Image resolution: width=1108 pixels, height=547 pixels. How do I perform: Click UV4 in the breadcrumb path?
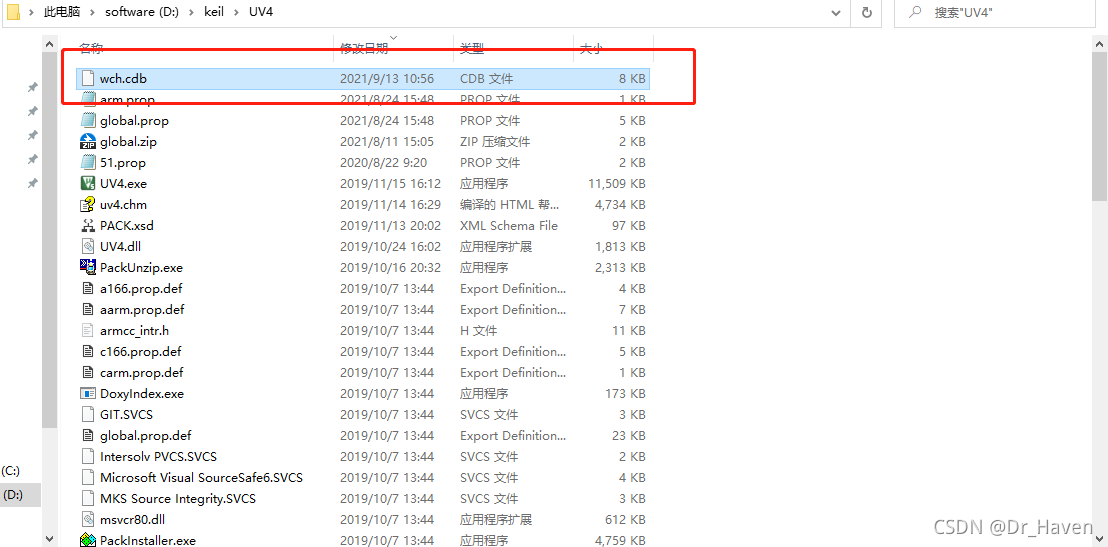[261, 12]
